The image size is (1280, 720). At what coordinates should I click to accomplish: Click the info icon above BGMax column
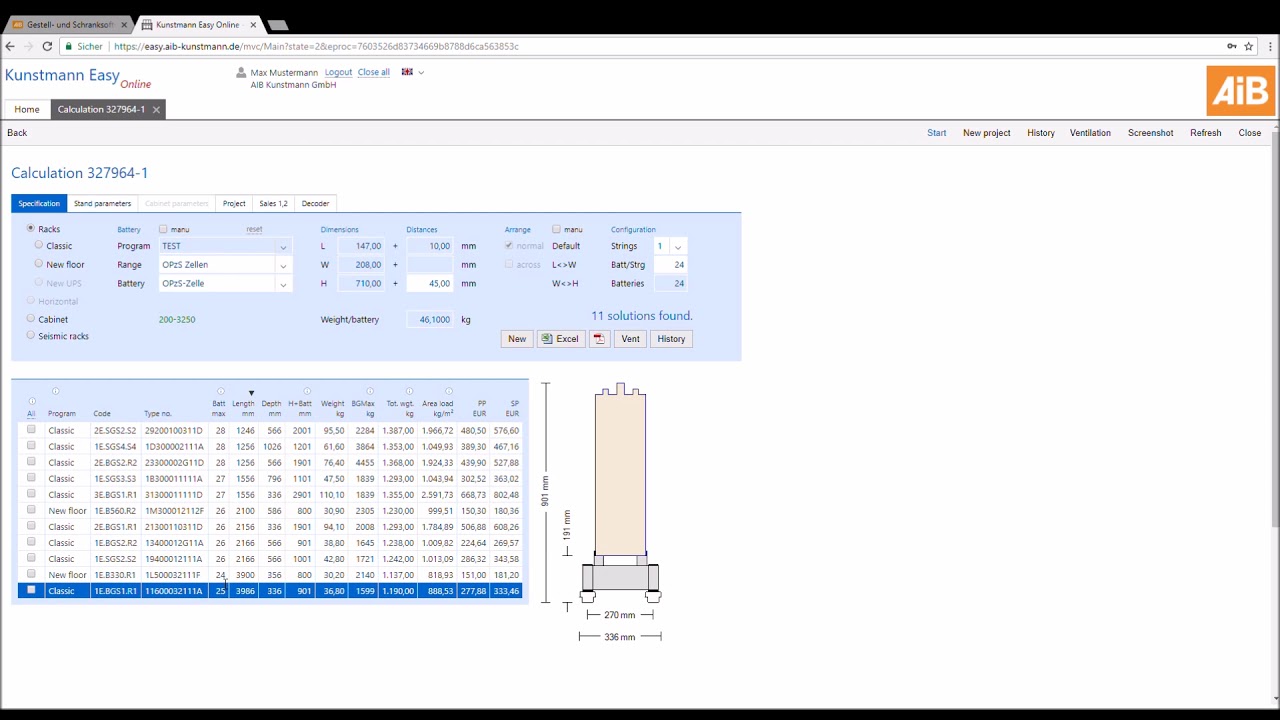370,392
